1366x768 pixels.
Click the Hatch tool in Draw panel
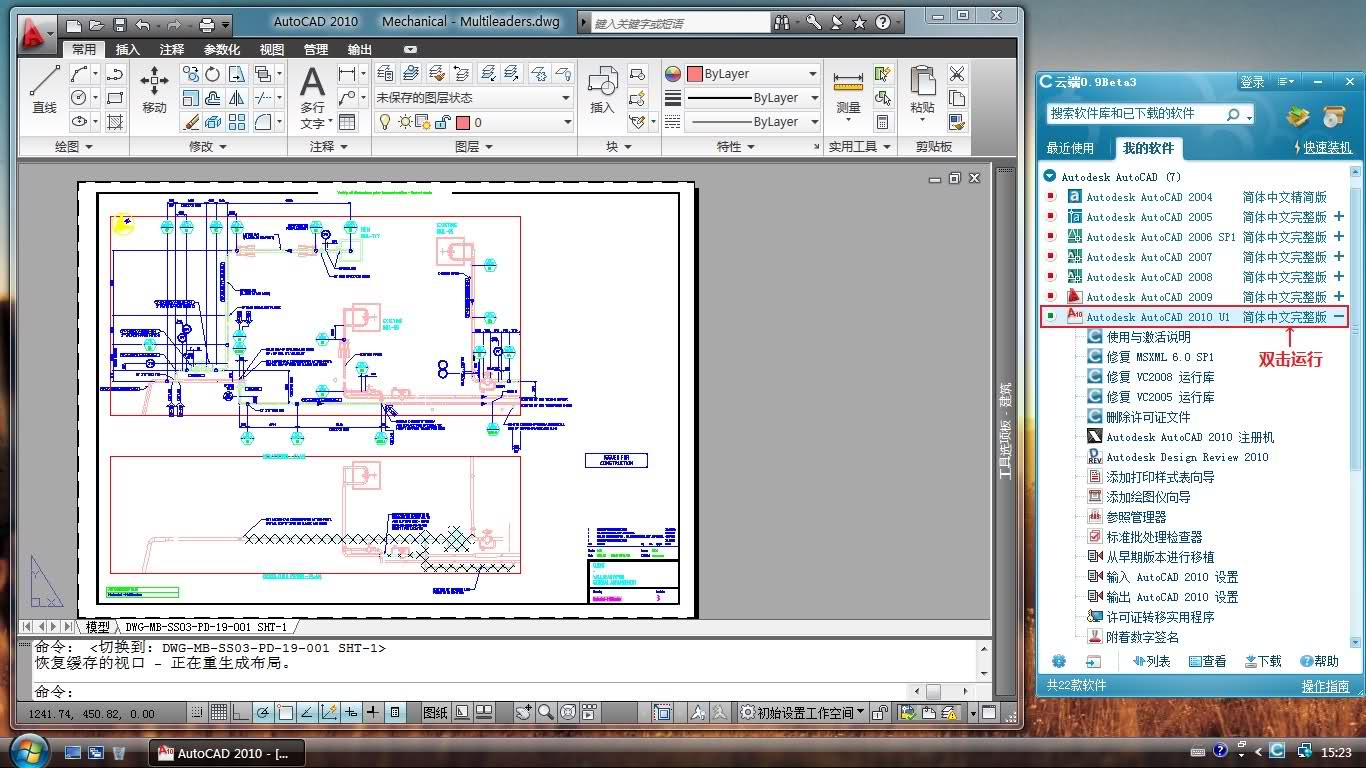coord(115,122)
